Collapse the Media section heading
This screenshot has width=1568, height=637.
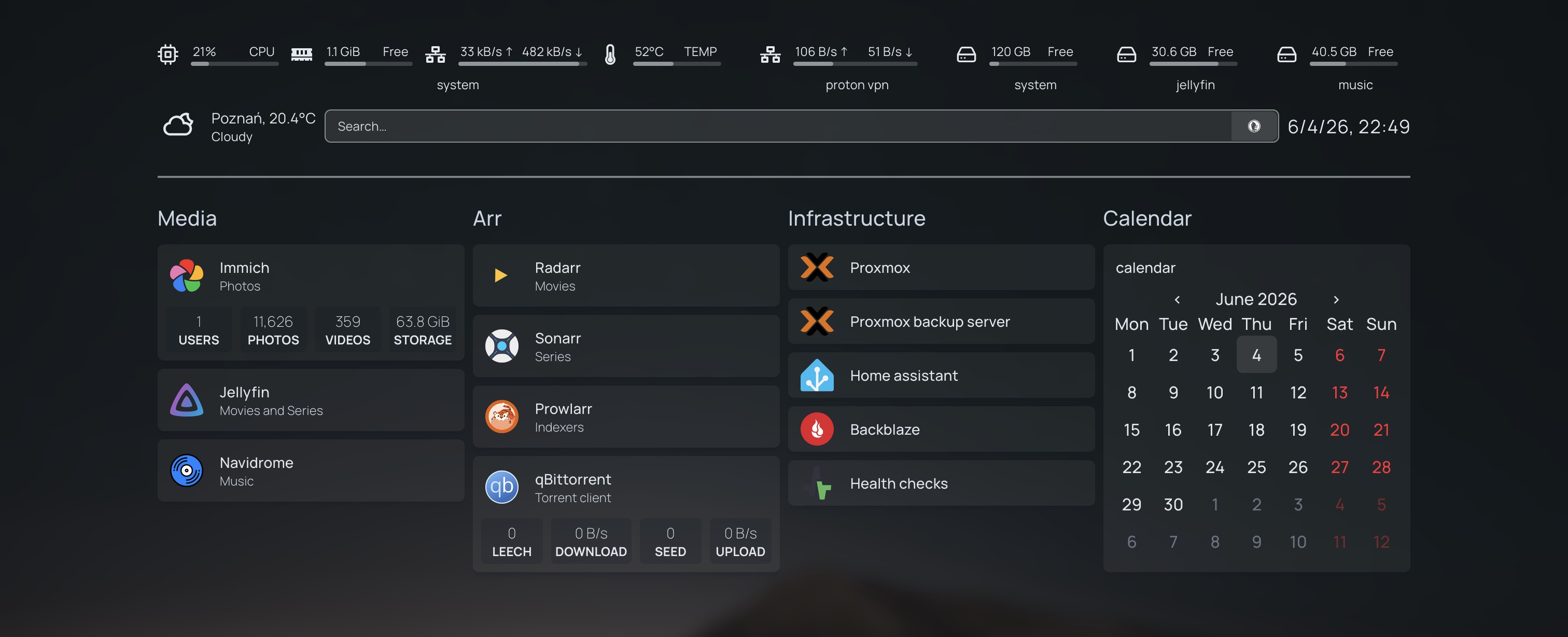point(187,218)
